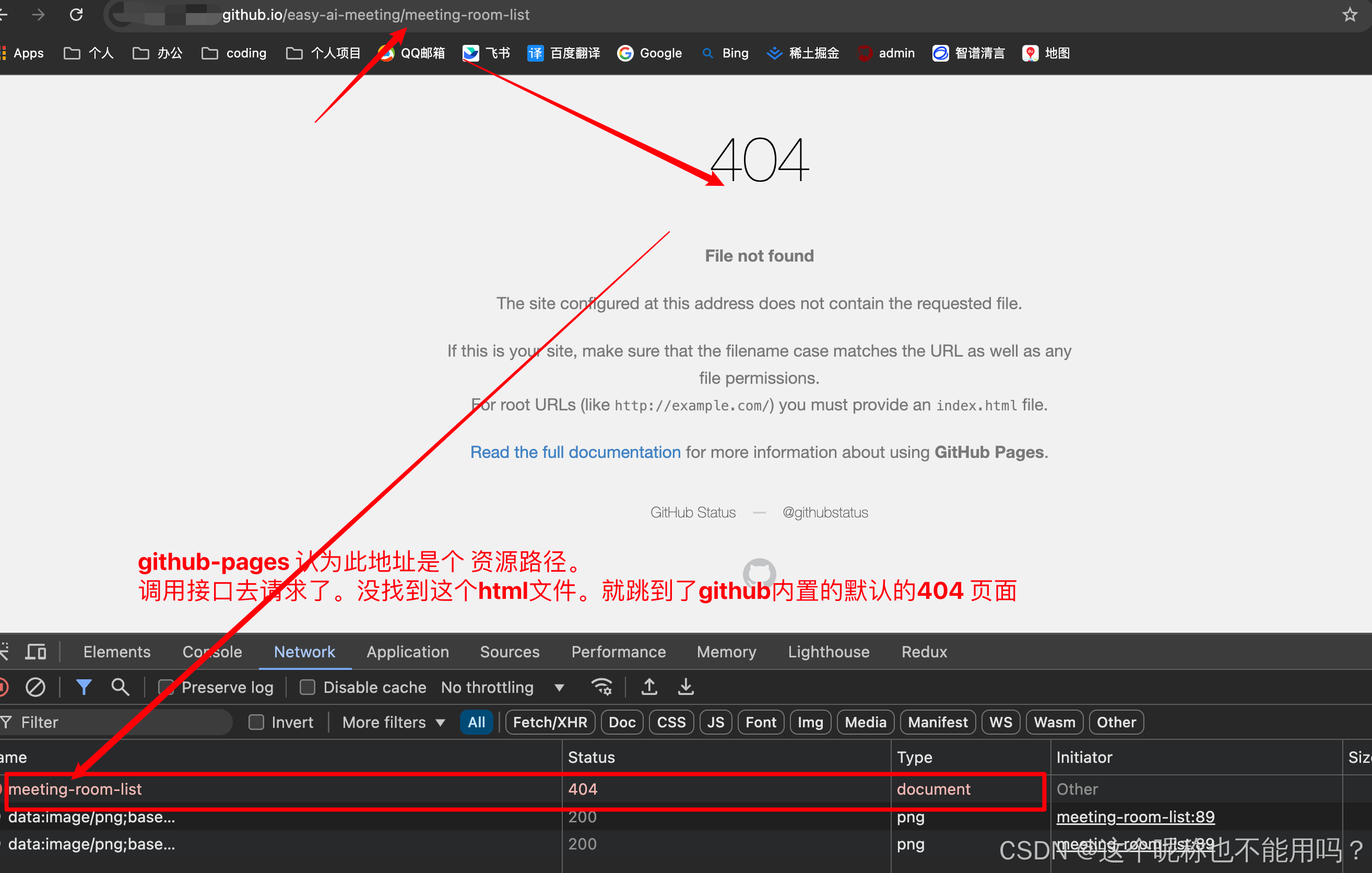This screenshot has width=1372, height=873.
Task: Go forward with the browser arrow
Action: [x=38, y=14]
